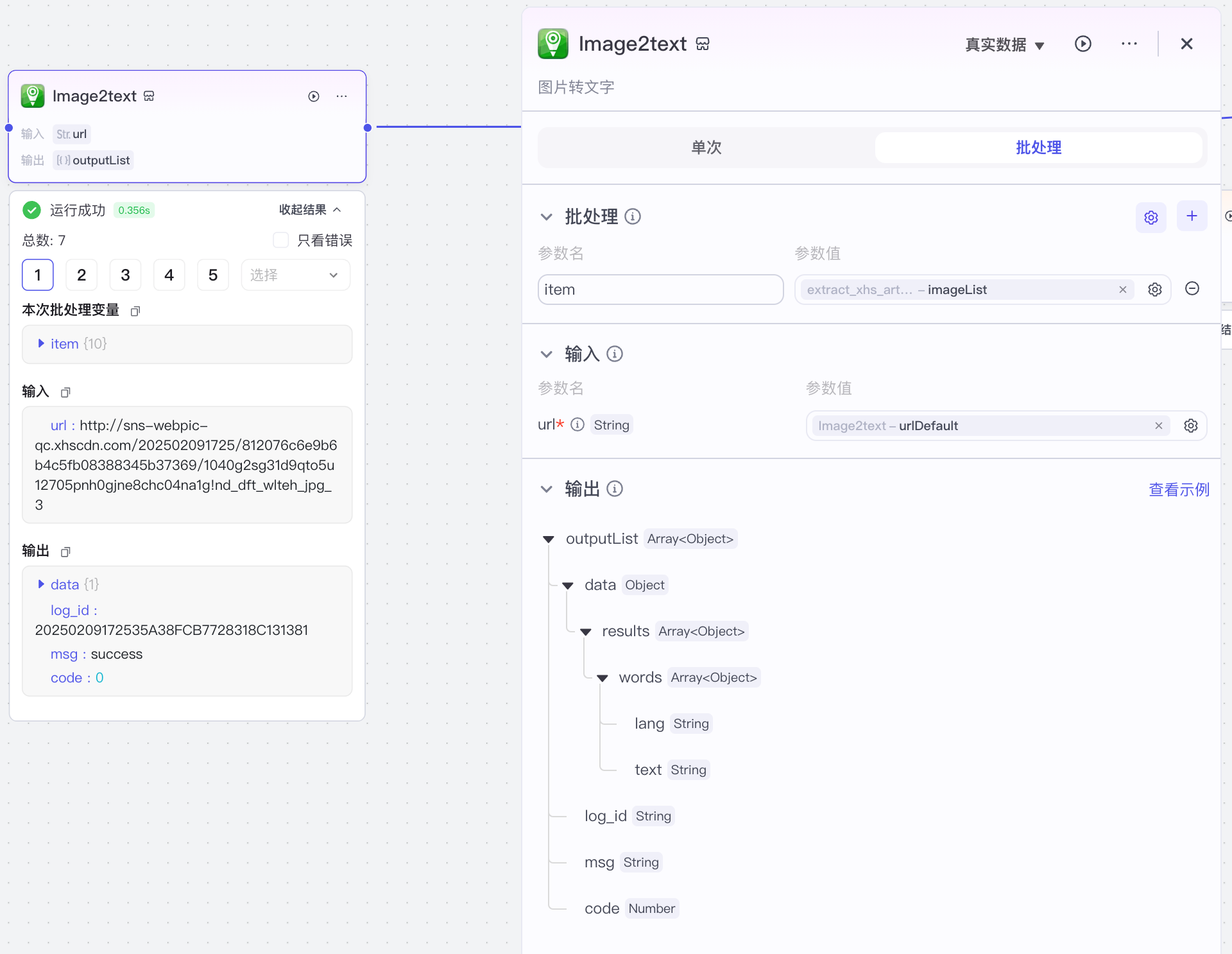The image size is (1232, 954).
Task: Collapse the outputList tree node
Action: click(x=549, y=539)
